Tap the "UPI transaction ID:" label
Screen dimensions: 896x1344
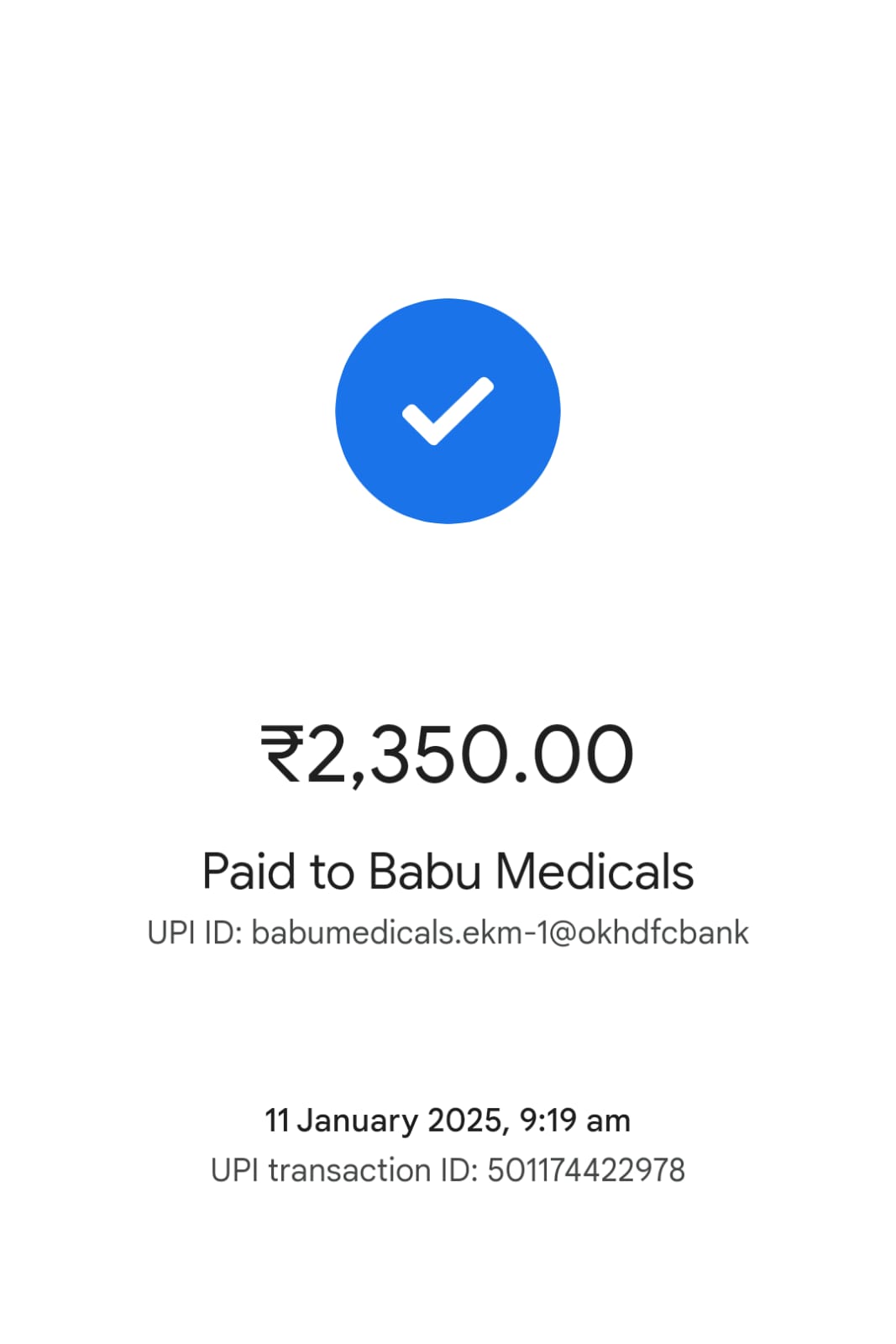[x=344, y=1170]
